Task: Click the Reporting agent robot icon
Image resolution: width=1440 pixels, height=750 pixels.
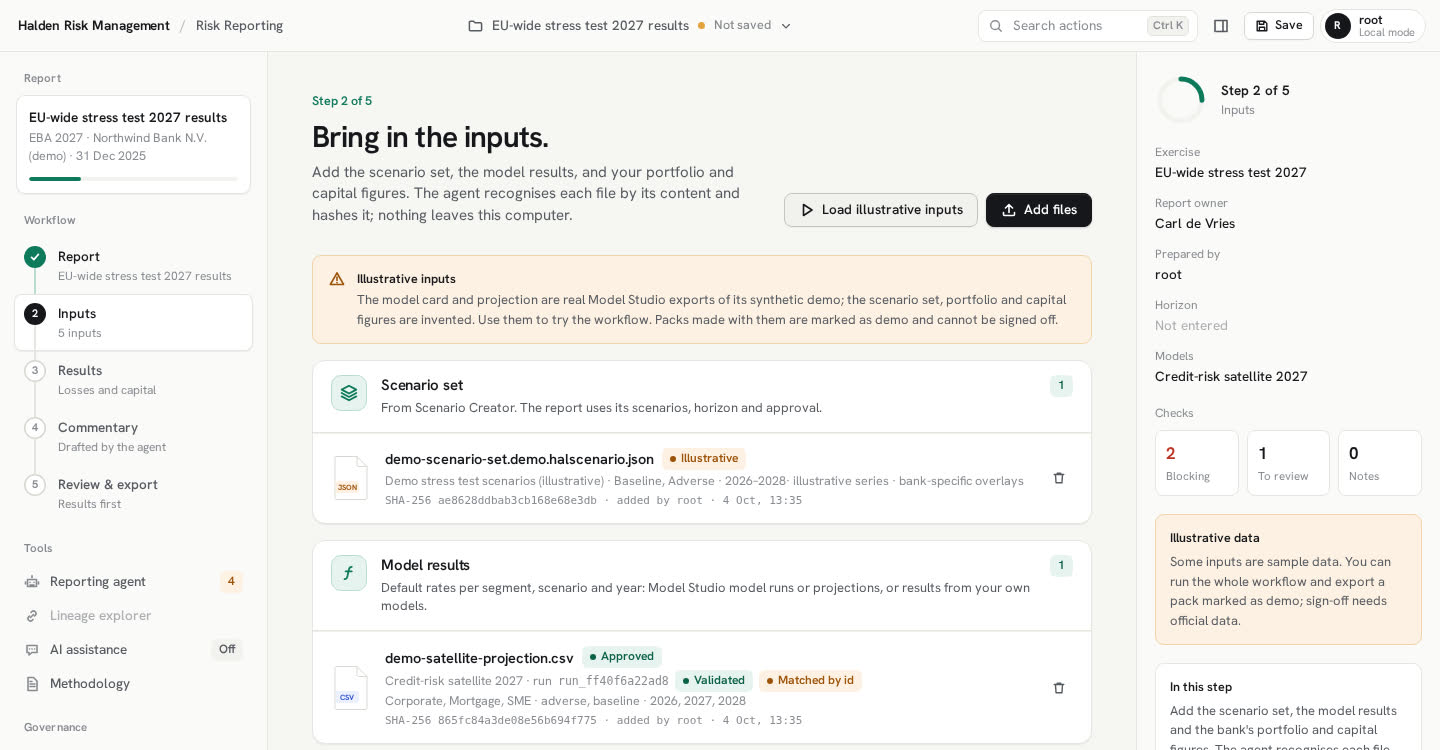Action: click(x=32, y=581)
